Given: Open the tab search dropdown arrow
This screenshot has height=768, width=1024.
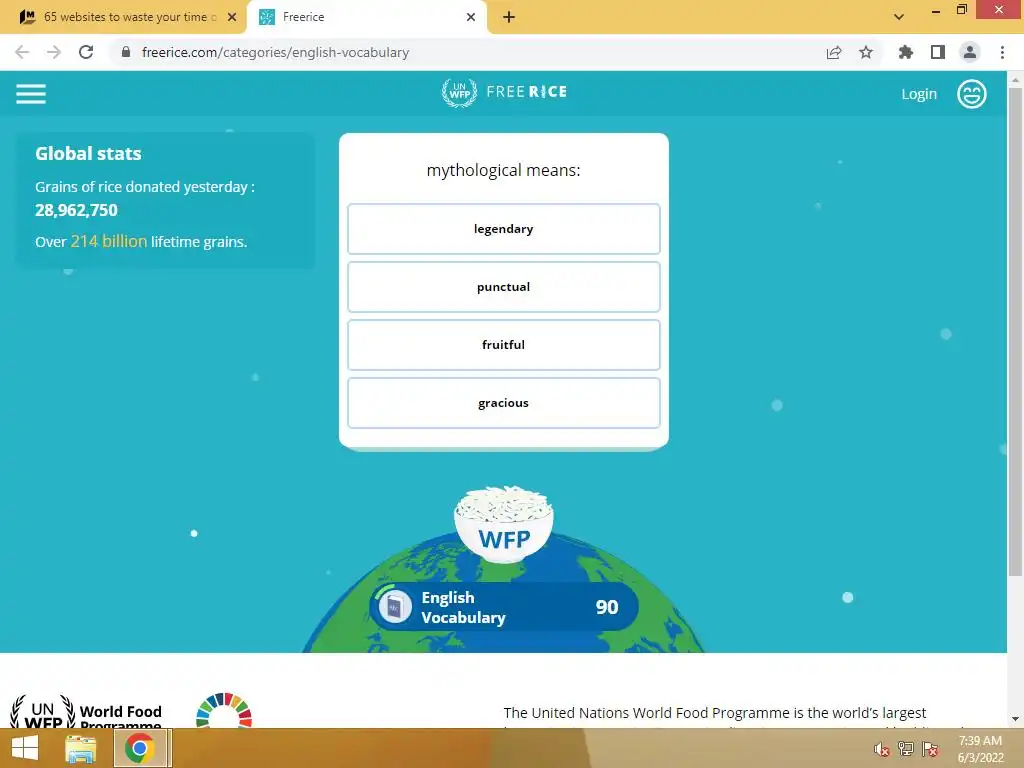Looking at the screenshot, I should (x=899, y=17).
